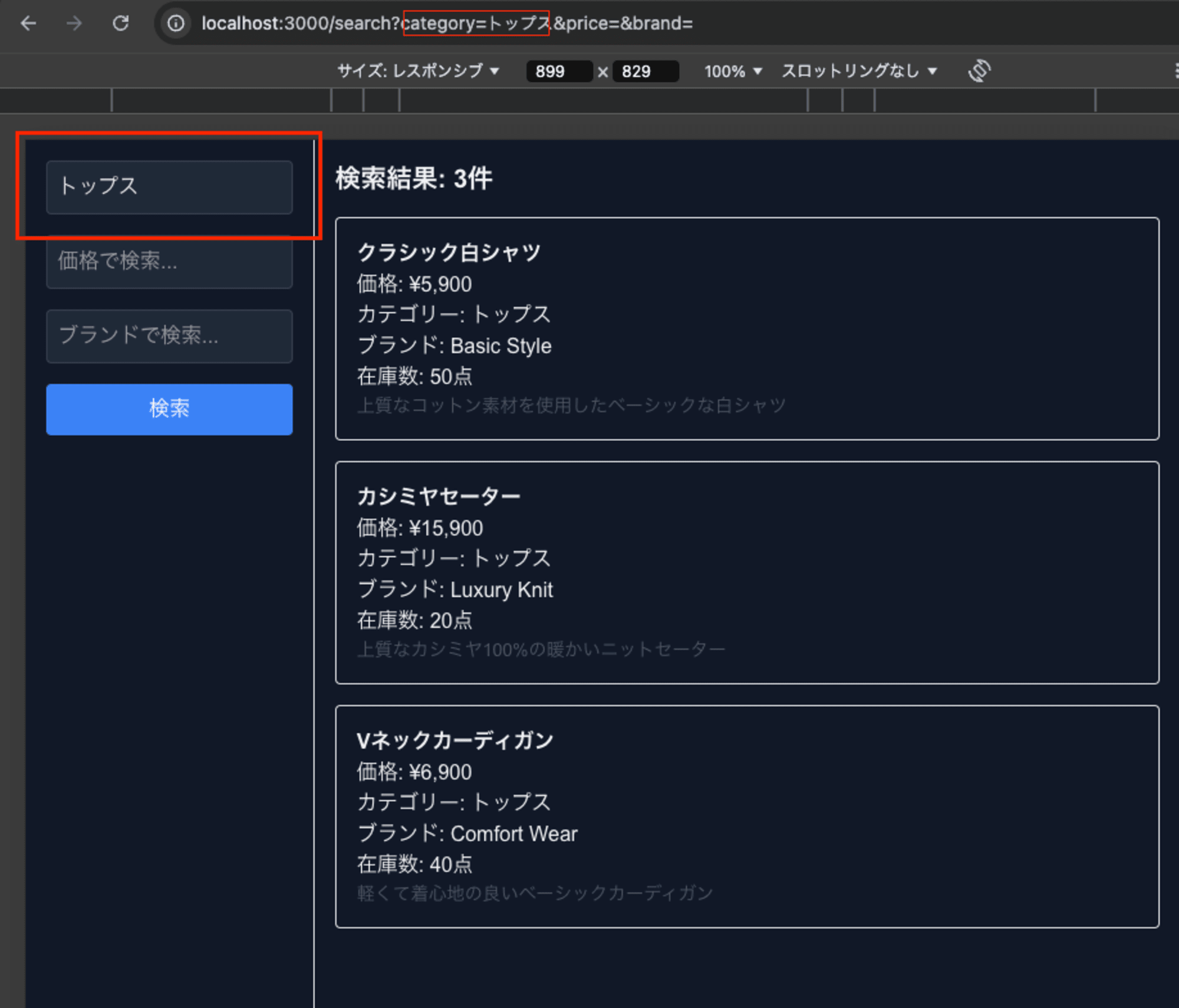View site information icon in address bar
1179x1008 pixels.
pos(176,24)
